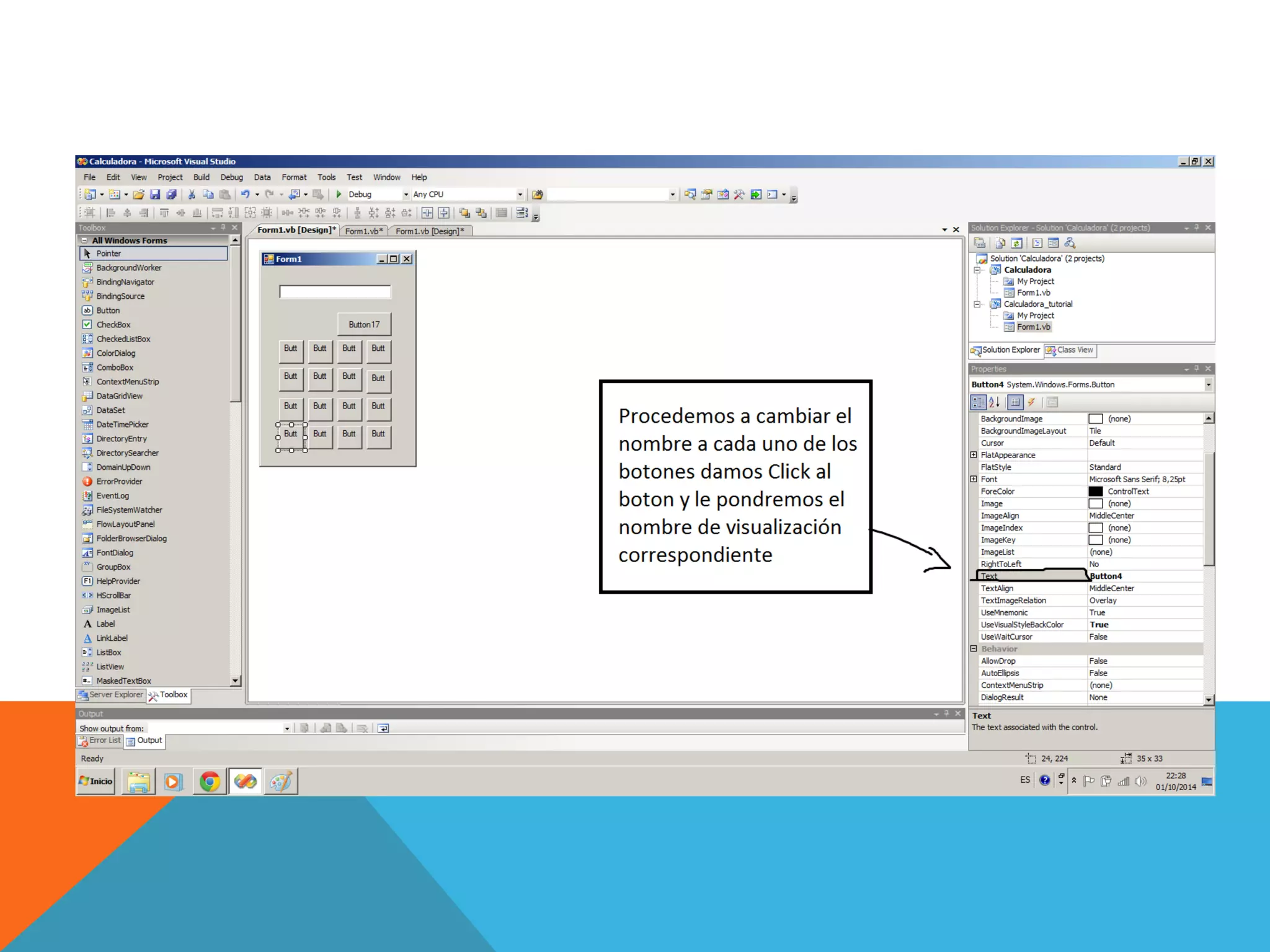Click the ForeColor black color swatch
This screenshot has height=952, width=1270.
point(1096,491)
